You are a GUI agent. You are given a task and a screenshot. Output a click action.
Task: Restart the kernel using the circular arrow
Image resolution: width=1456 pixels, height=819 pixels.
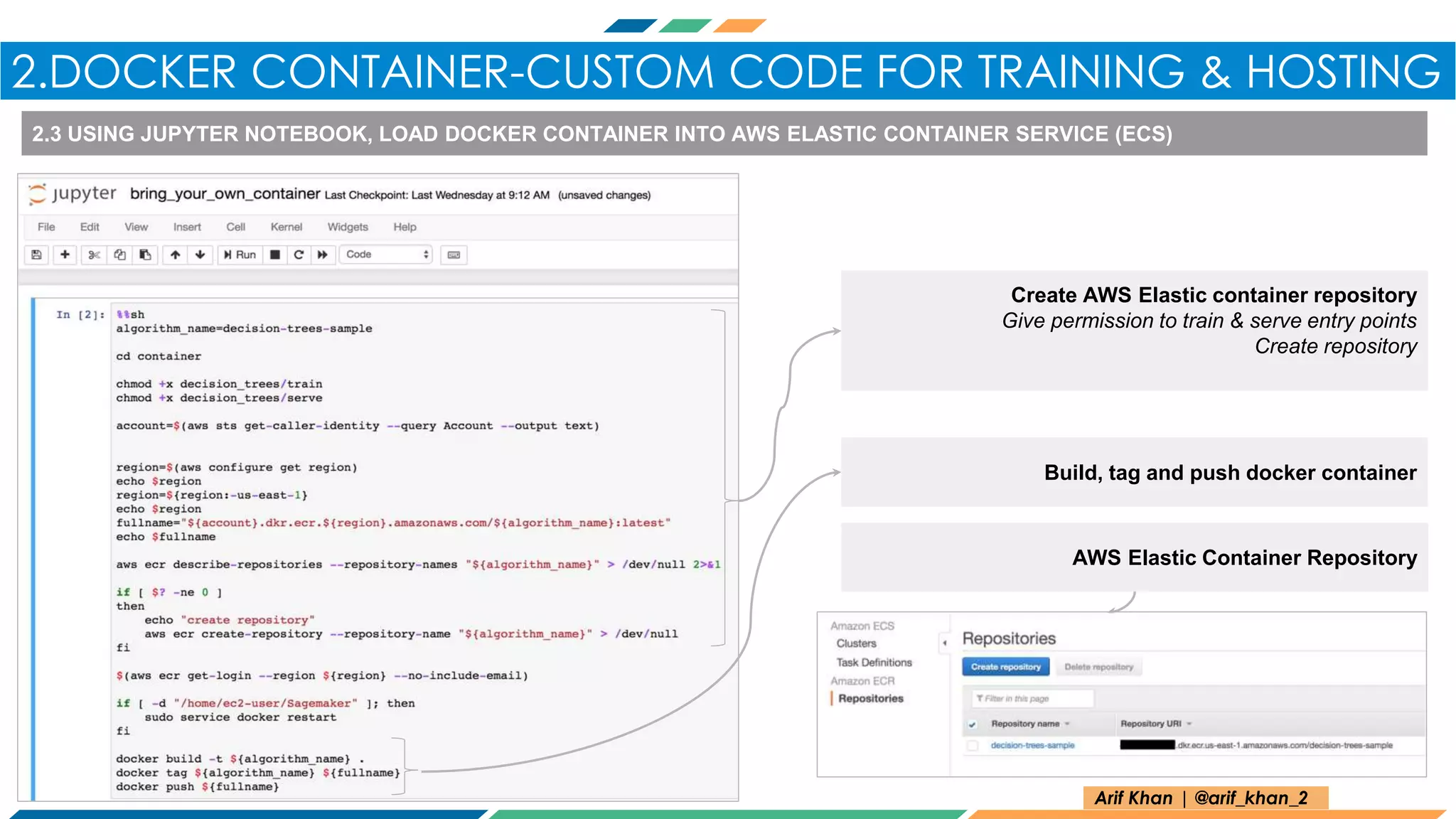[299, 255]
